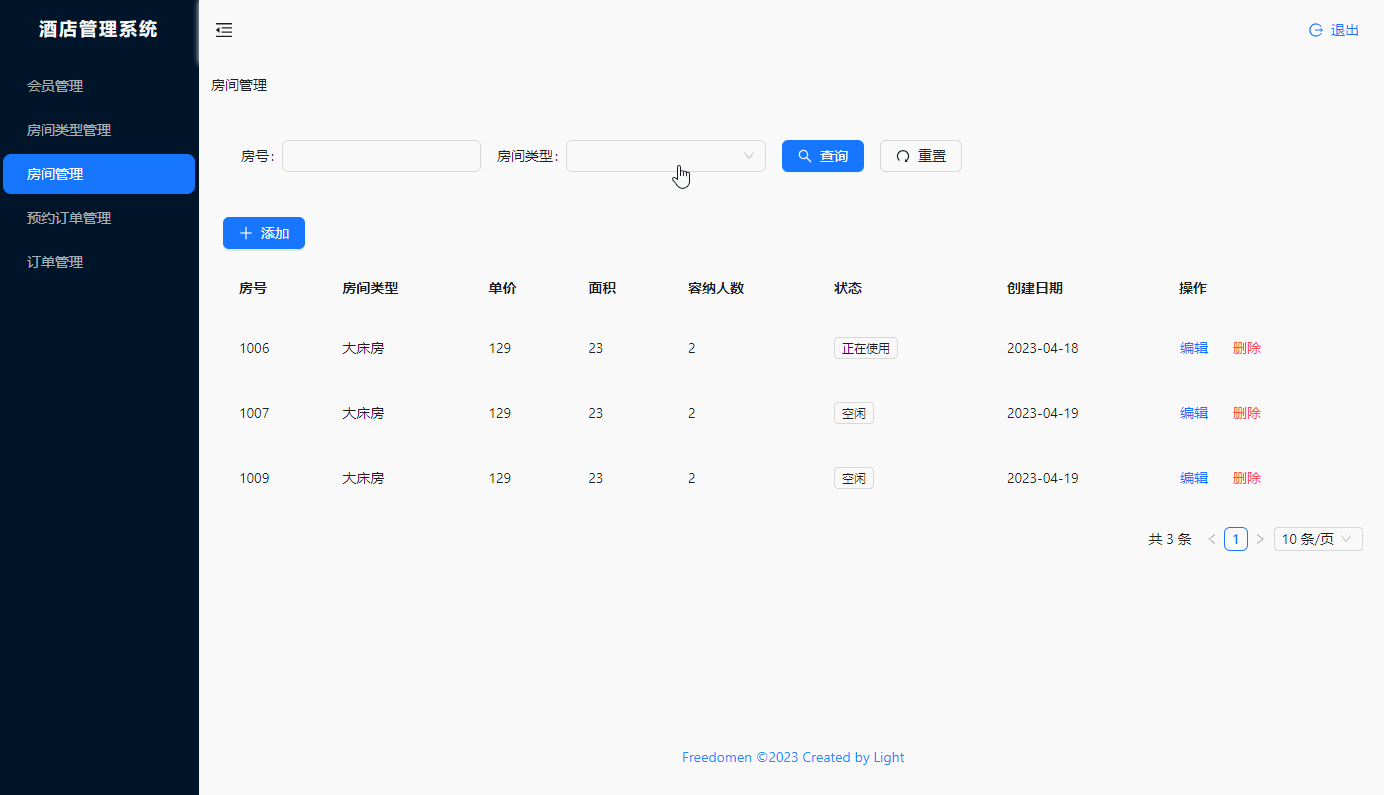Open the 房间类型 dropdown arrow
The height and width of the screenshot is (795, 1384).
pyautogui.click(x=749, y=156)
